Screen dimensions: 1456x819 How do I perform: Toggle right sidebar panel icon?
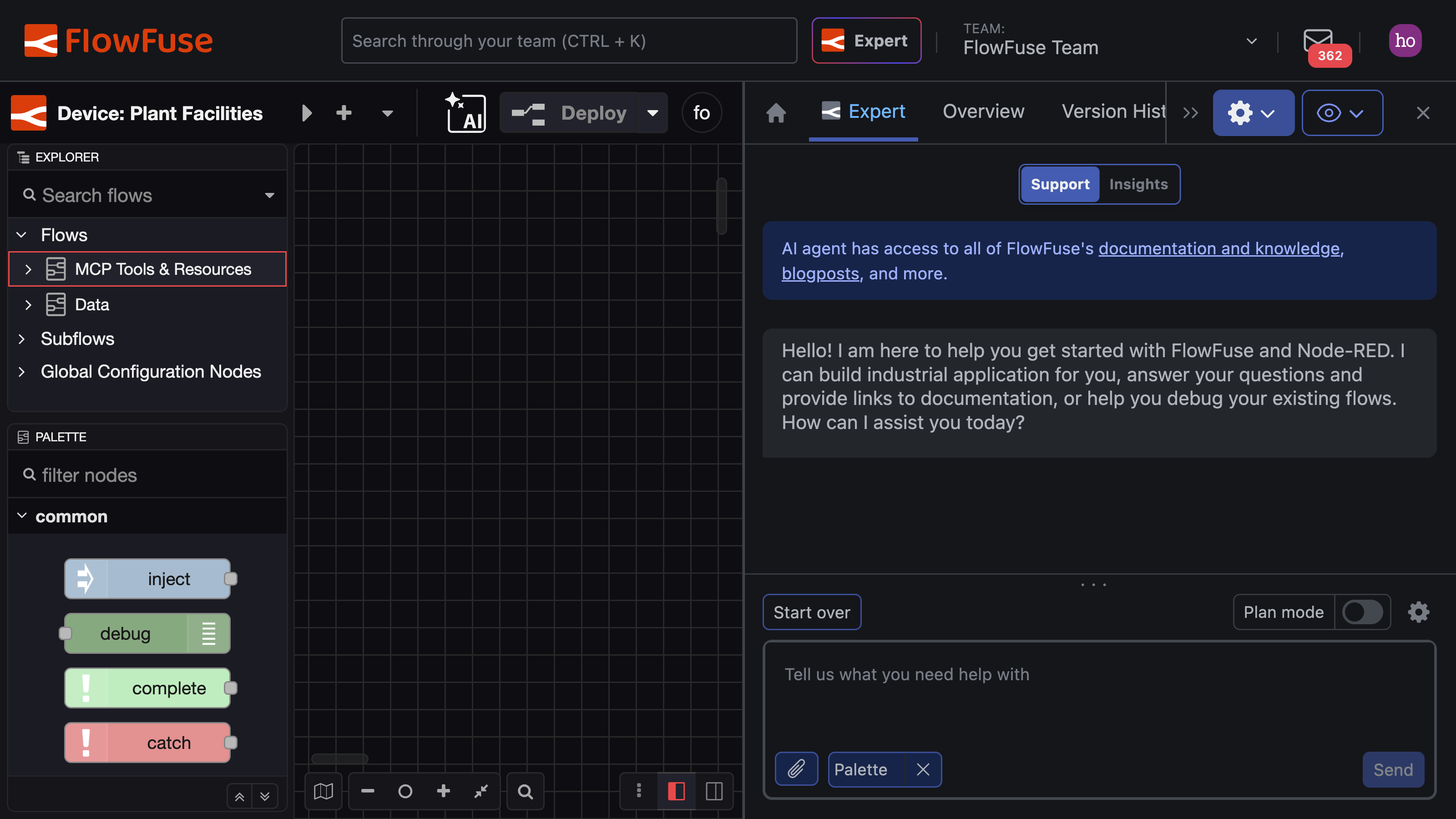tap(714, 791)
